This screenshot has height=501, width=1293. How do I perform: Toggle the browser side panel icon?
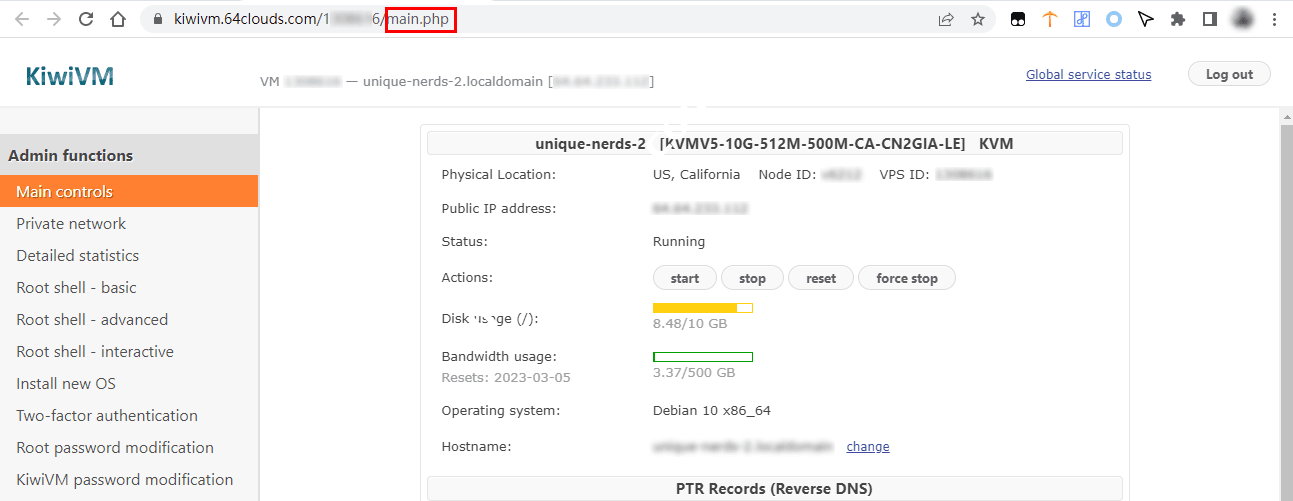pos(1209,19)
